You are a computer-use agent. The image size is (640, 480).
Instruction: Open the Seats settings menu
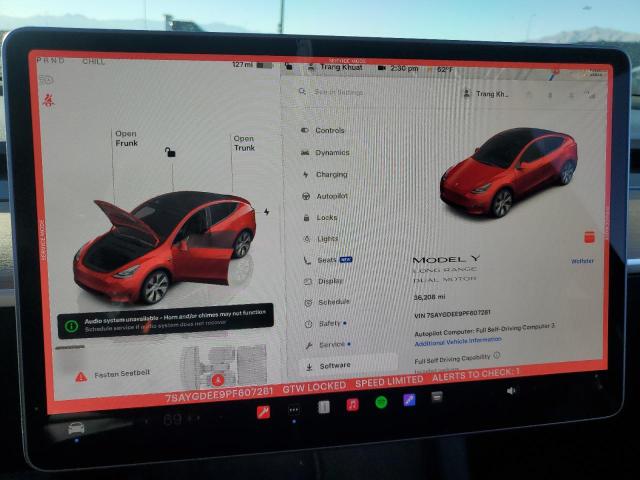328,260
